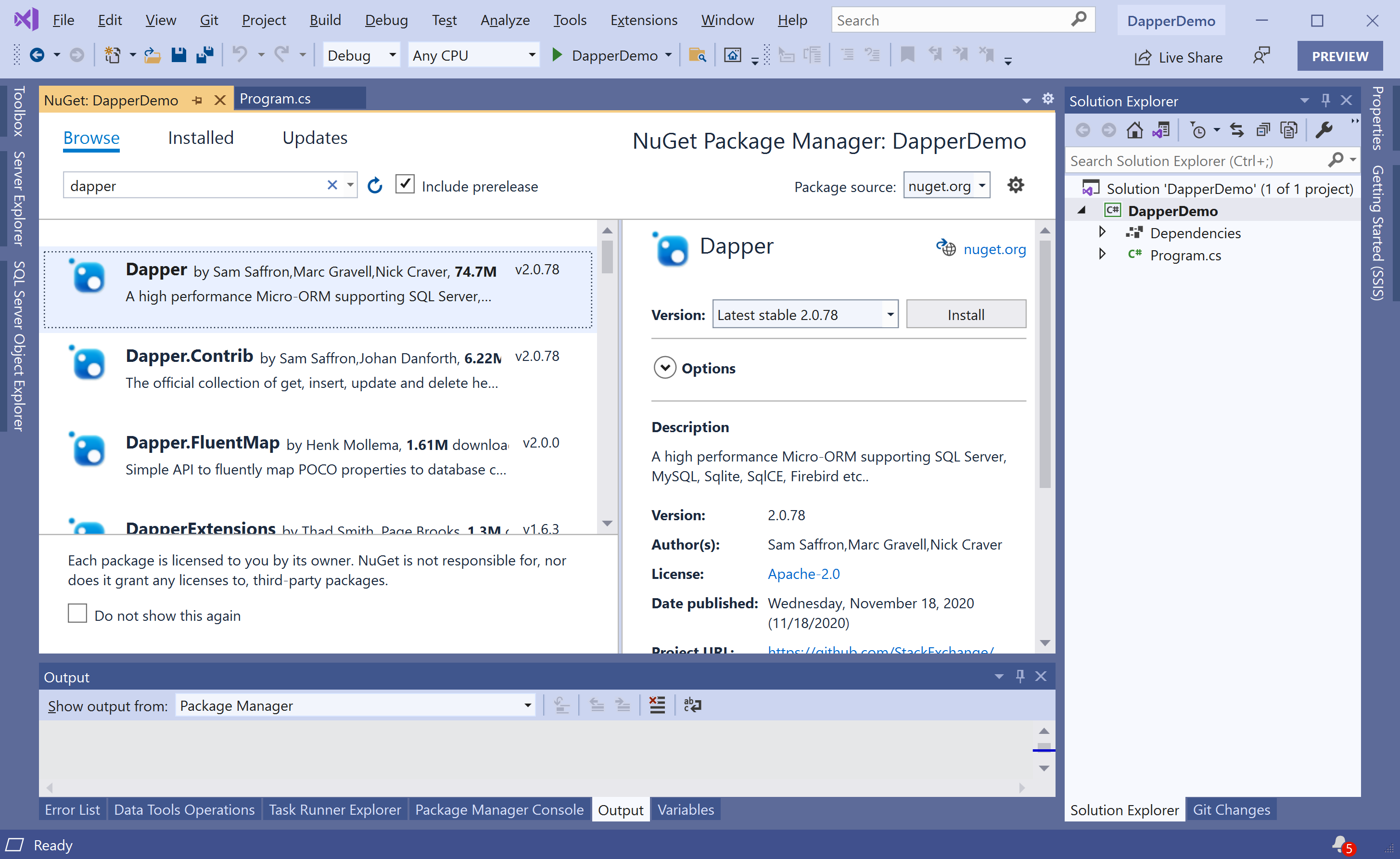Open the Error List tab

click(x=72, y=809)
